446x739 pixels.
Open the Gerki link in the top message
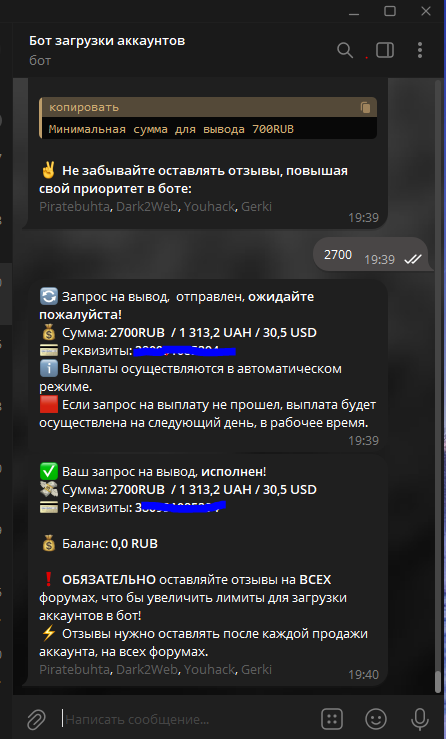256,206
